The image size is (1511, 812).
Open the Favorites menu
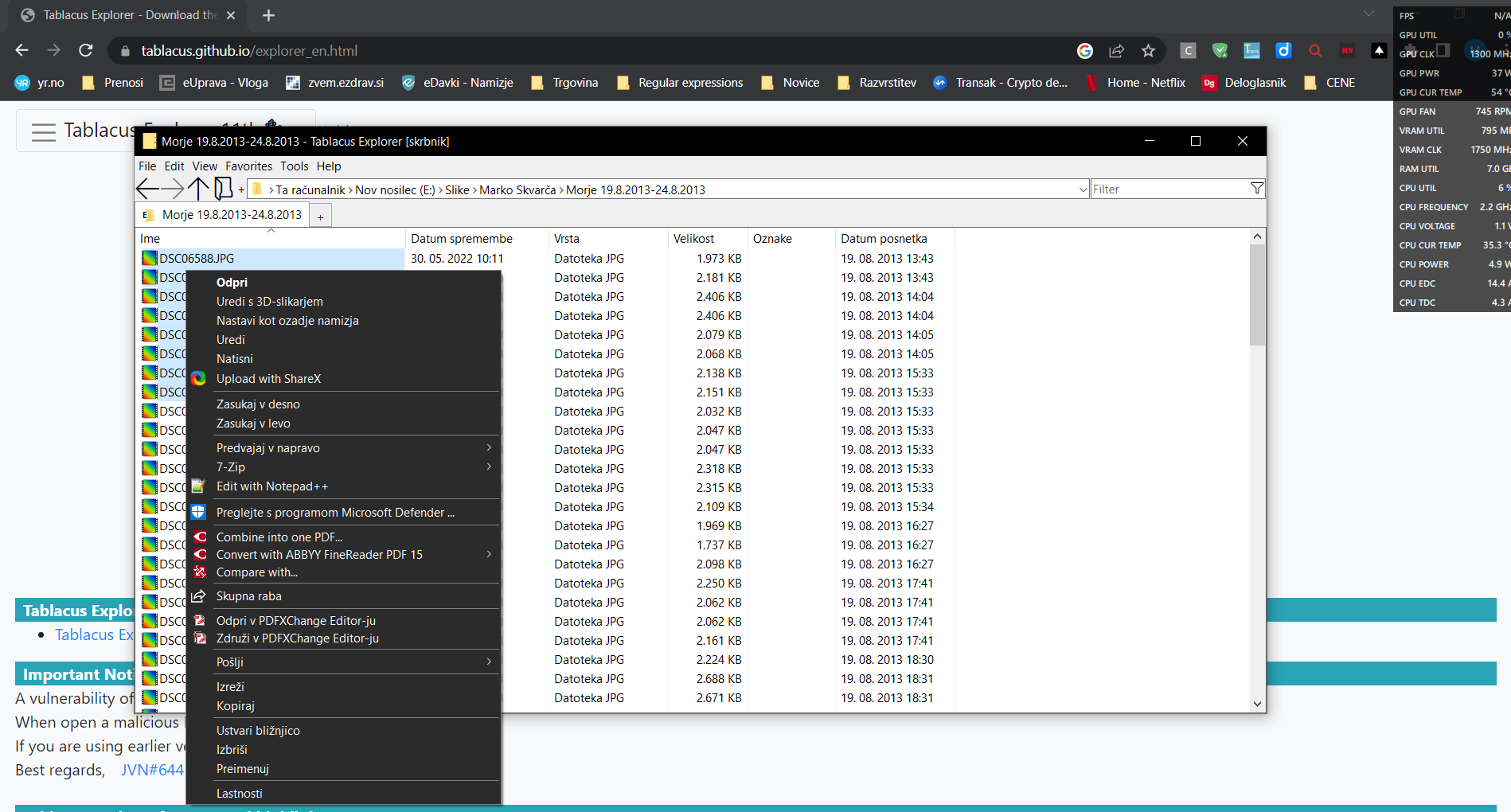[248, 166]
